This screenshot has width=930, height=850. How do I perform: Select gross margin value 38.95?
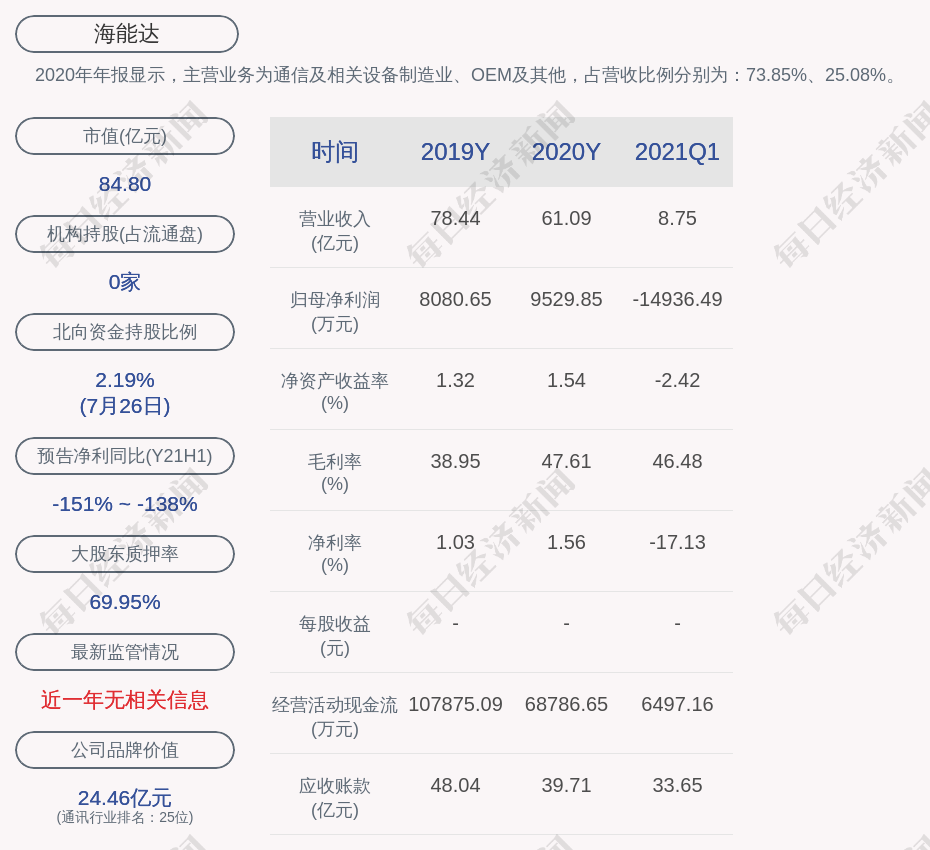click(x=455, y=461)
